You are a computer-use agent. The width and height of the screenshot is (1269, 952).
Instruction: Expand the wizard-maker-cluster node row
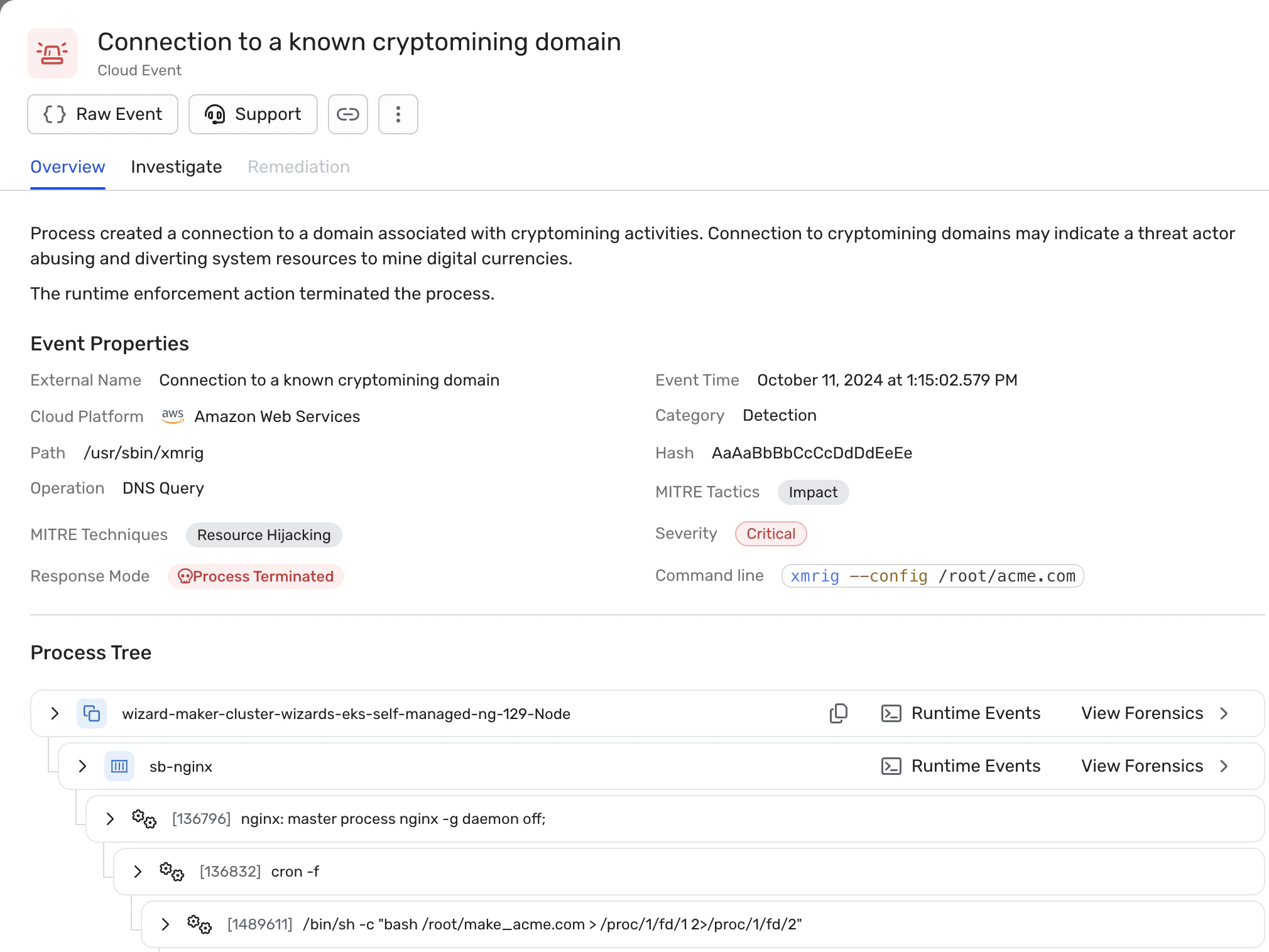(x=55, y=713)
